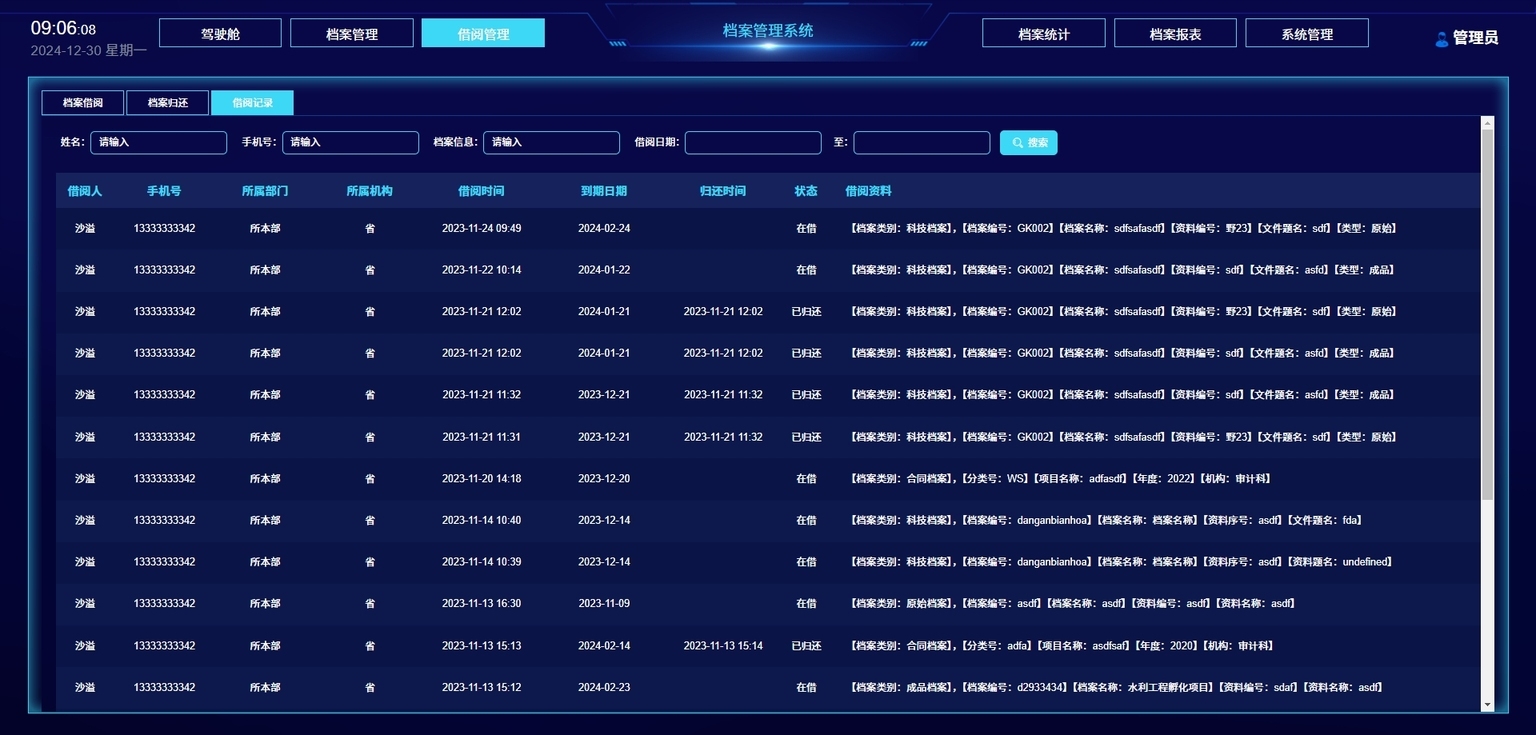Image resolution: width=1536 pixels, height=735 pixels.
Task: Click 已归还 status for 2023-11-13 15:13 row
Action: point(806,646)
